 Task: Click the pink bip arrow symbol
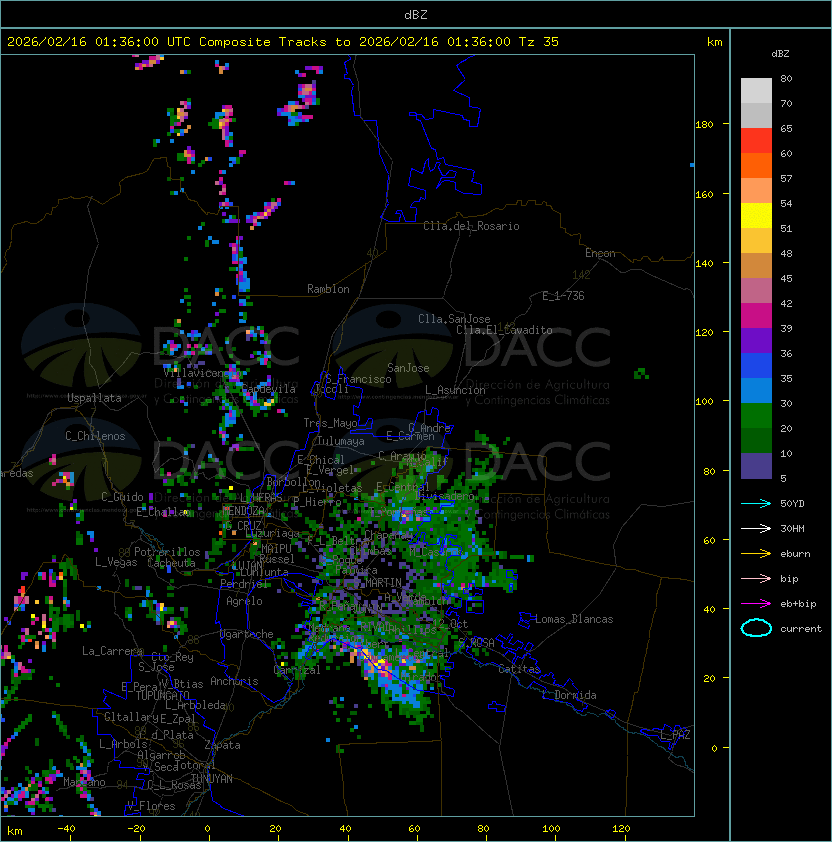(756, 578)
